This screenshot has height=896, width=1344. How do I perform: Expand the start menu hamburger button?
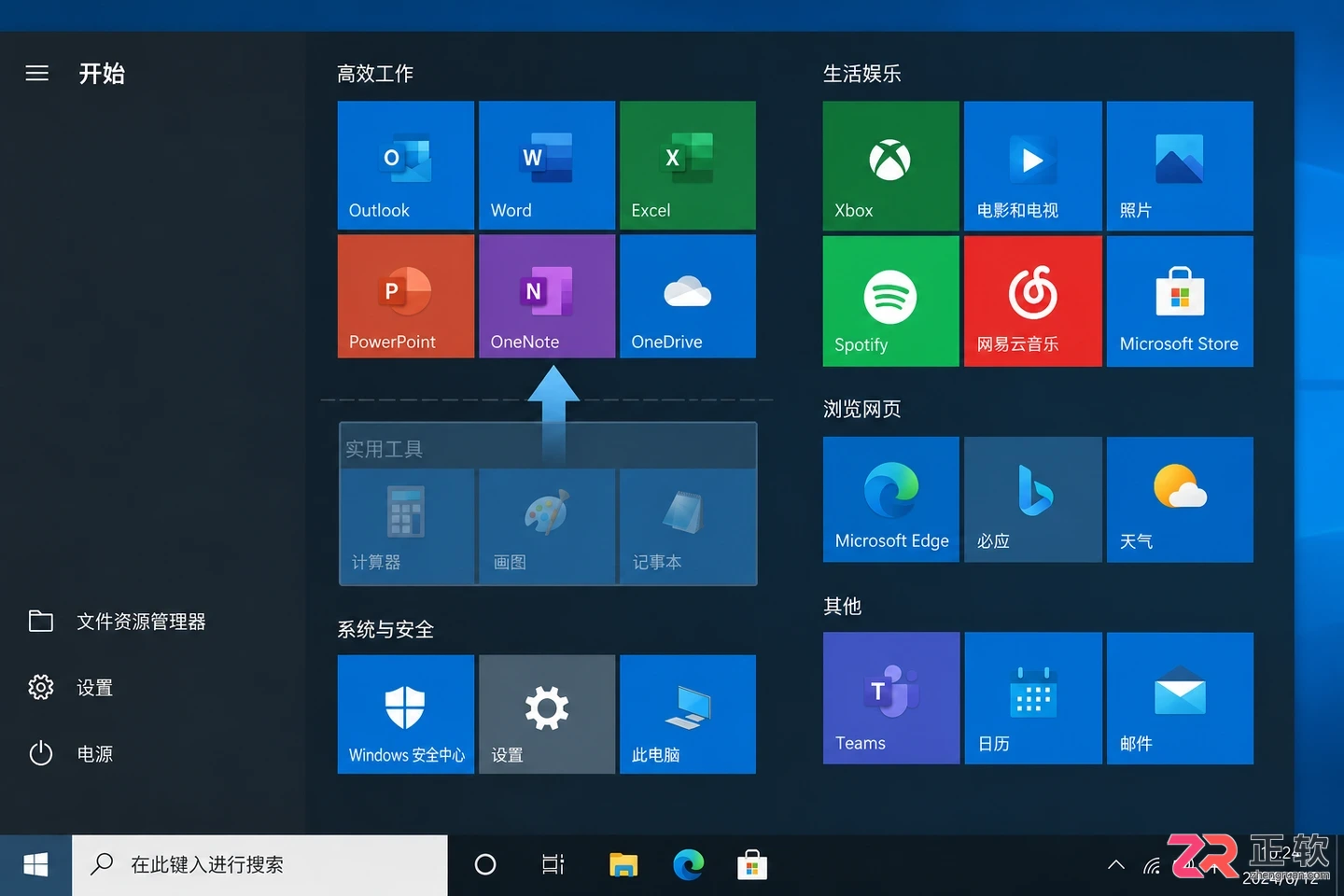(x=37, y=73)
